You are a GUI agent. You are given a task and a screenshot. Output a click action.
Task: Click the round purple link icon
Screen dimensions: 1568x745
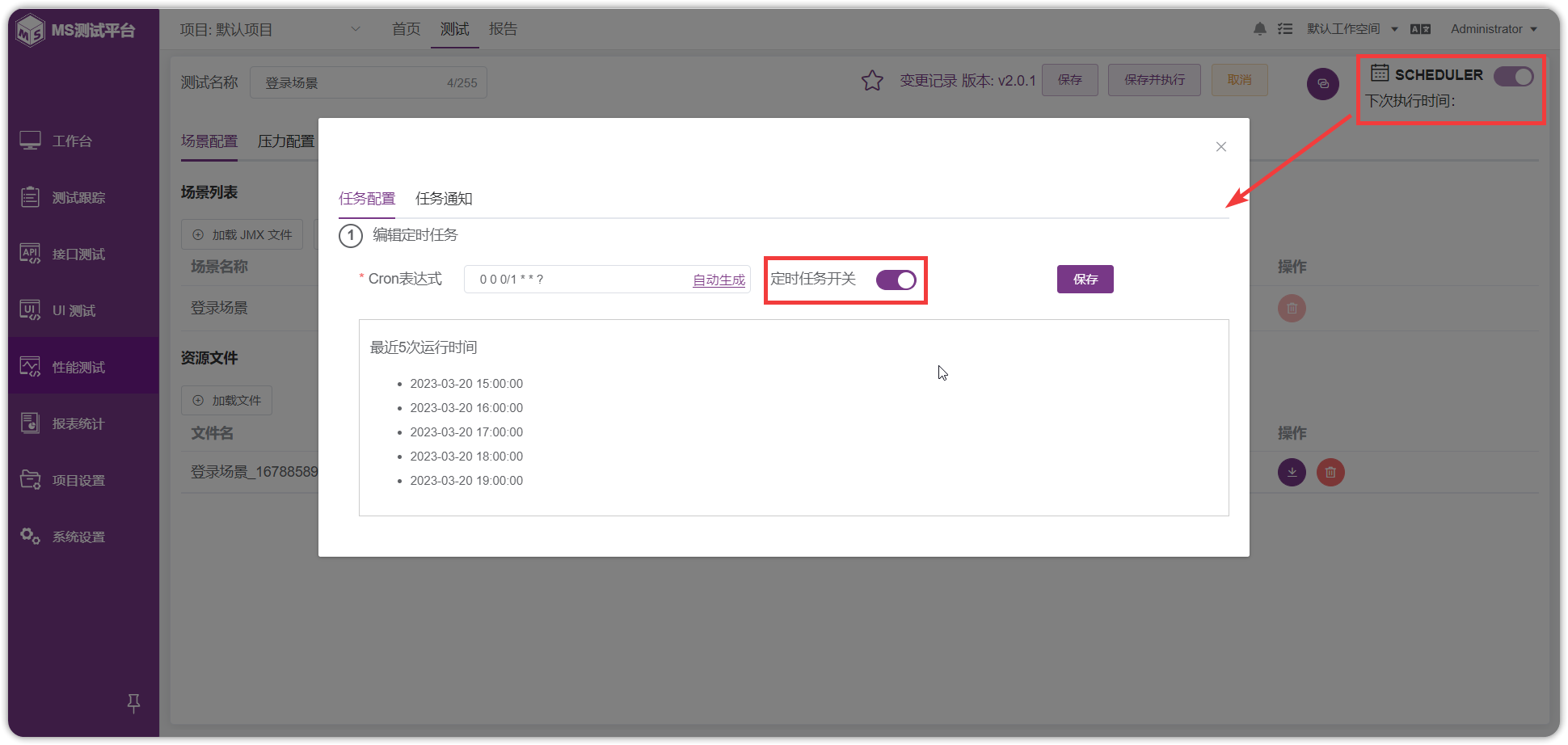[1323, 84]
